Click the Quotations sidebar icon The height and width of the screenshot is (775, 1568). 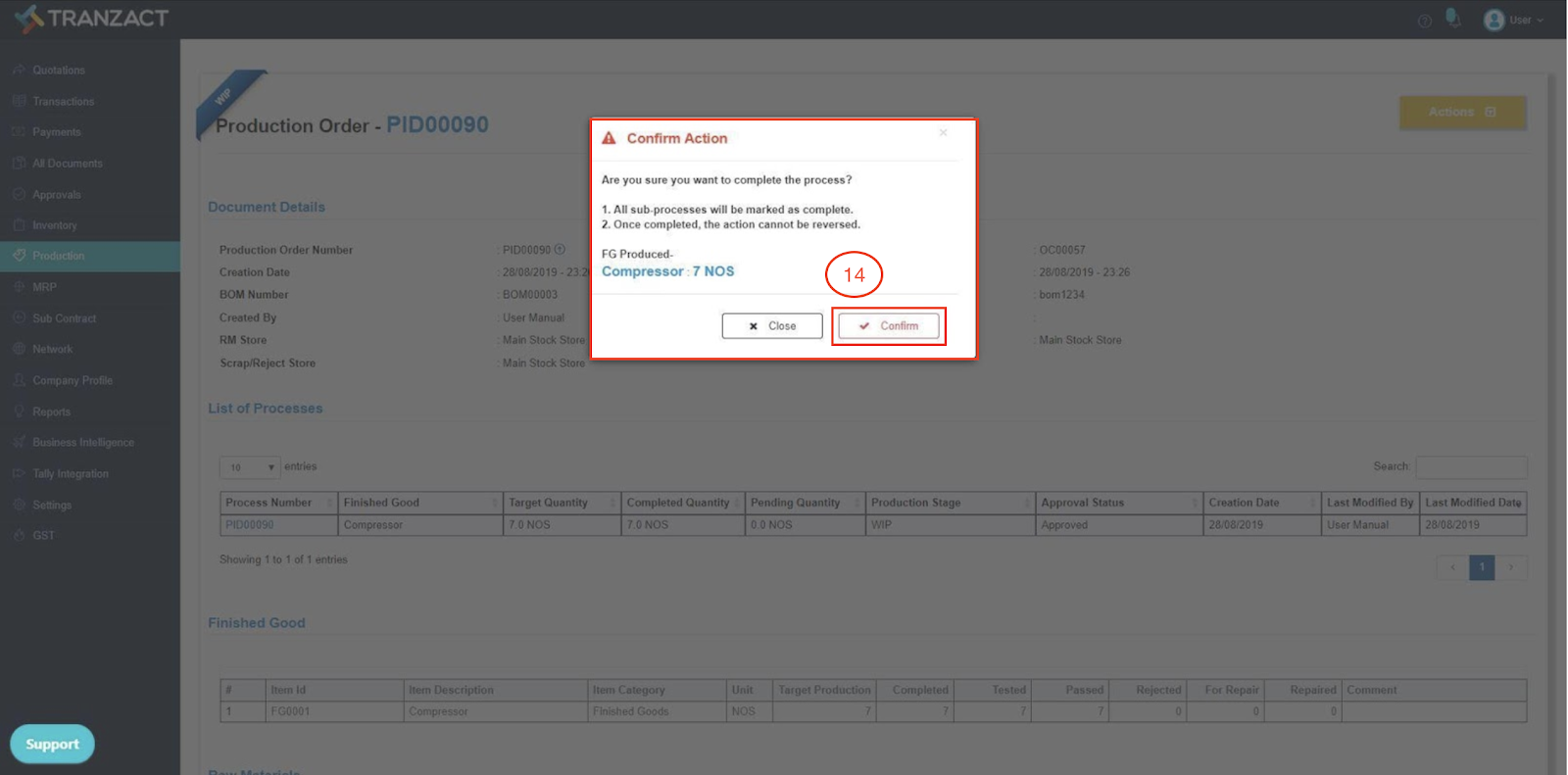pos(19,70)
